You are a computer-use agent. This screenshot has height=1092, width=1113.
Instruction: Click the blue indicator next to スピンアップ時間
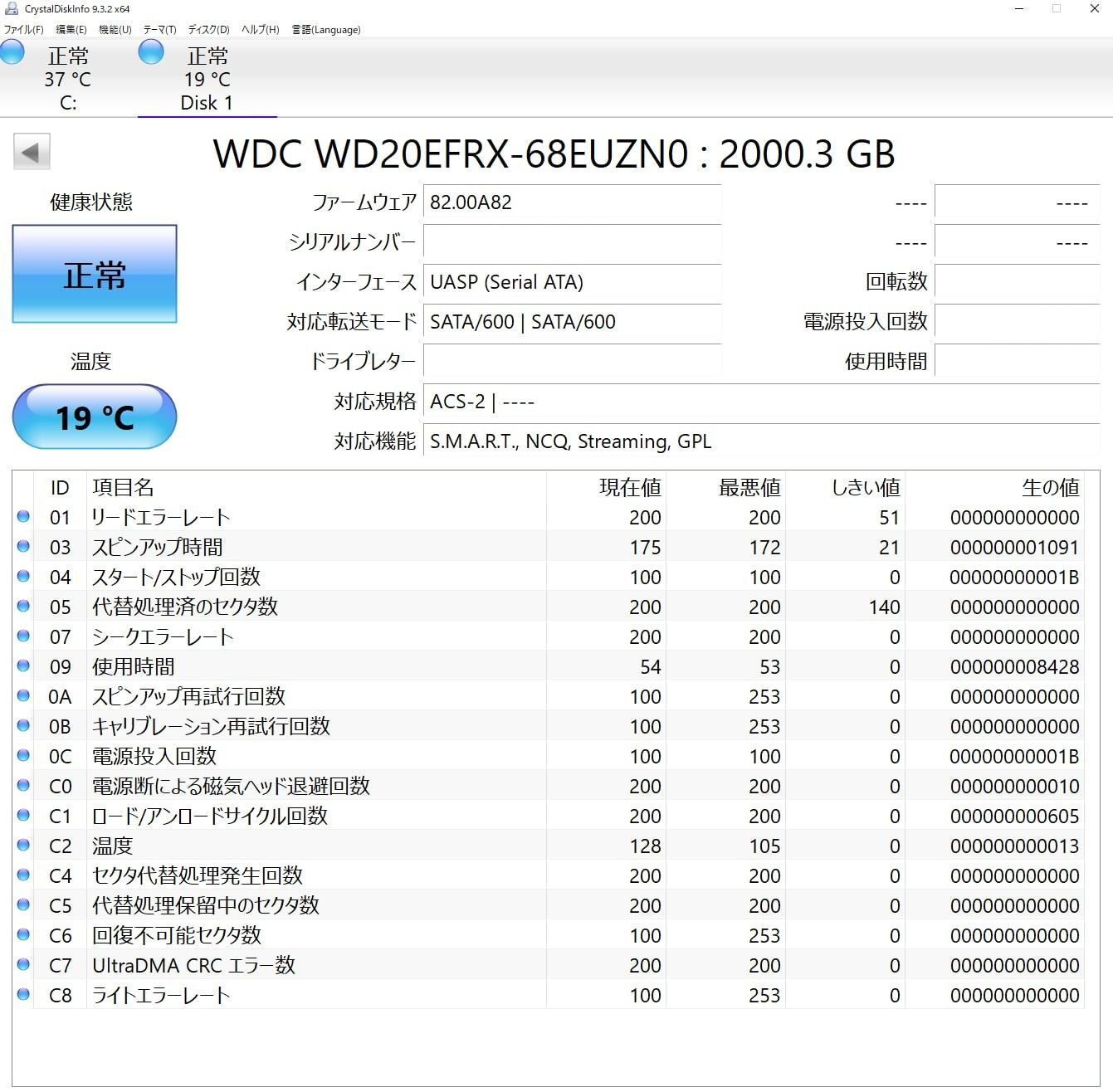pyautogui.click(x=22, y=546)
